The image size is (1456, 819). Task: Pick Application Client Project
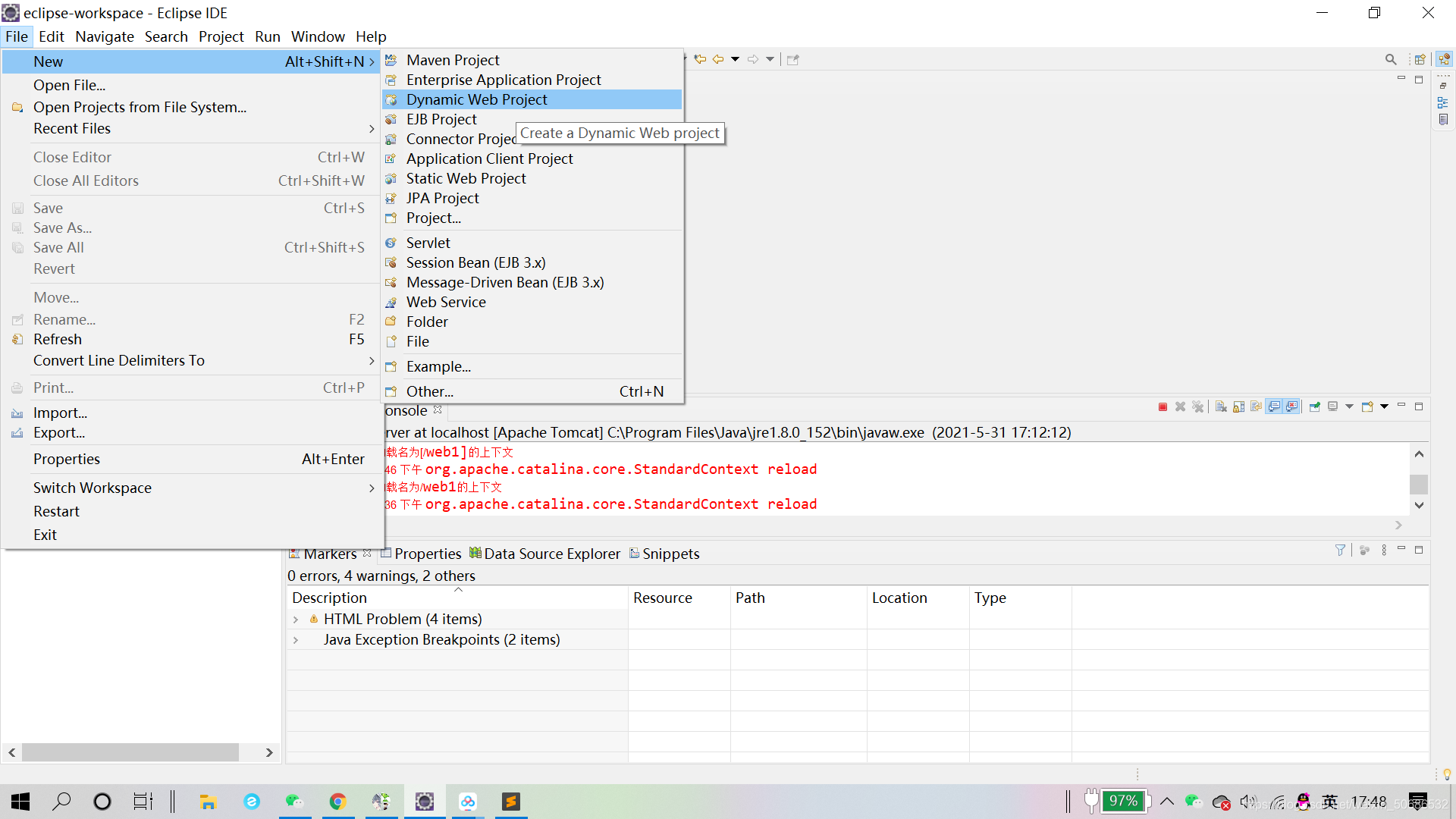point(532,158)
